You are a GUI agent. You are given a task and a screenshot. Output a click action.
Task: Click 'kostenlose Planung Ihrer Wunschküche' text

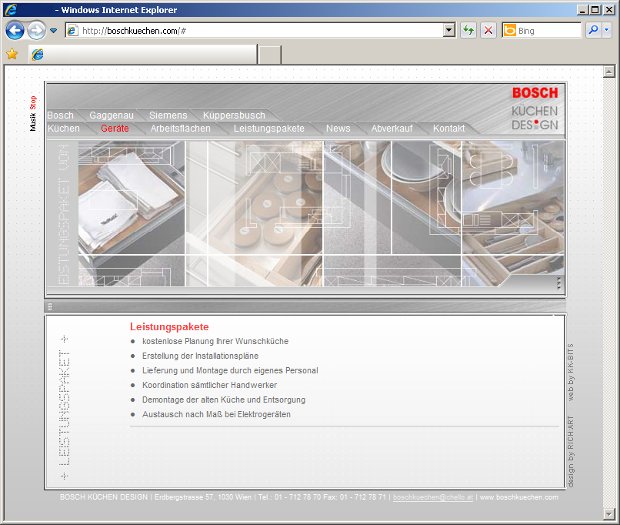point(215,341)
